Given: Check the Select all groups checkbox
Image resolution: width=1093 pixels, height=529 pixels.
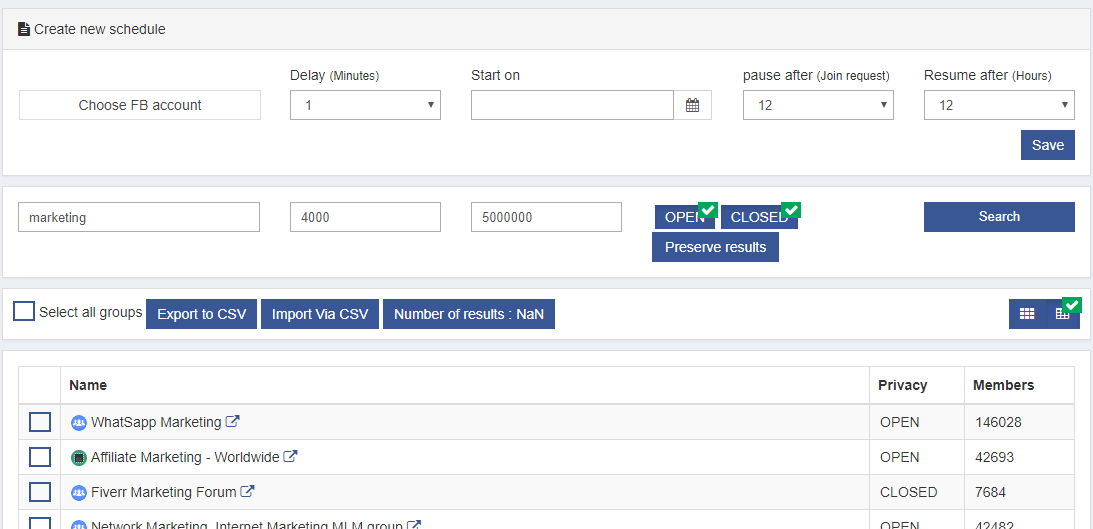Looking at the screenshot, I should click(x=24, y=312).
